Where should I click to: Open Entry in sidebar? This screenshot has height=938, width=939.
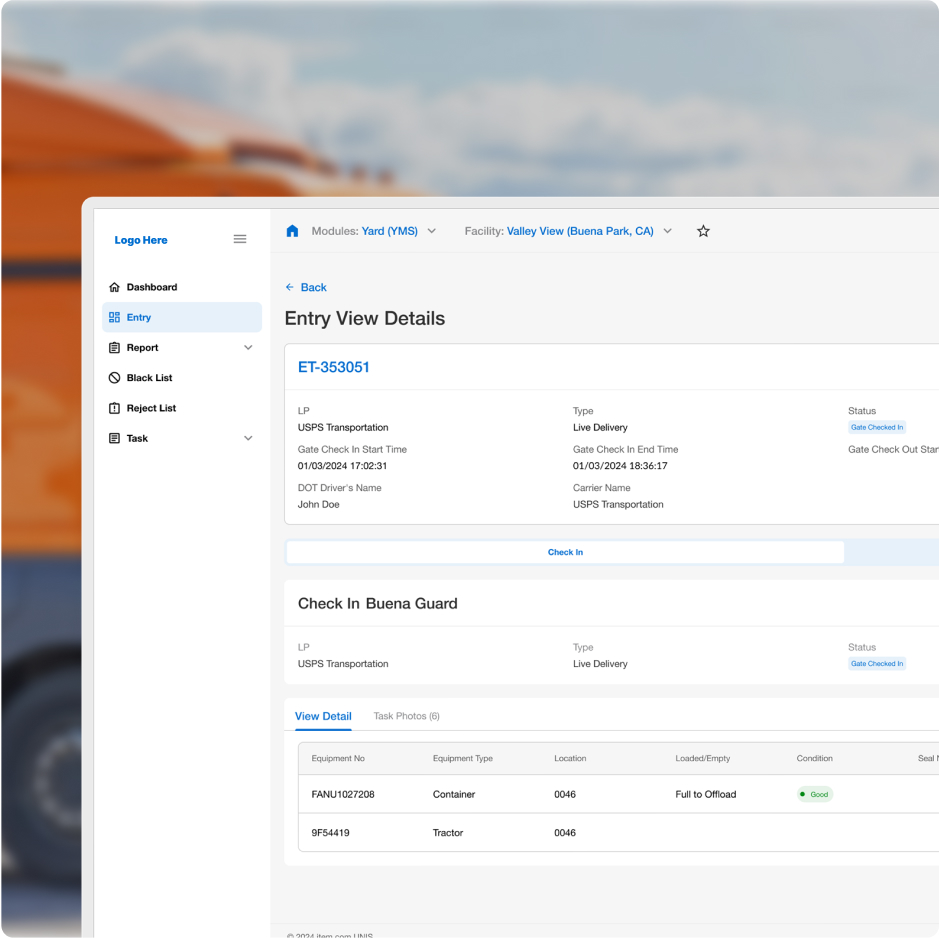pos(182,317)
